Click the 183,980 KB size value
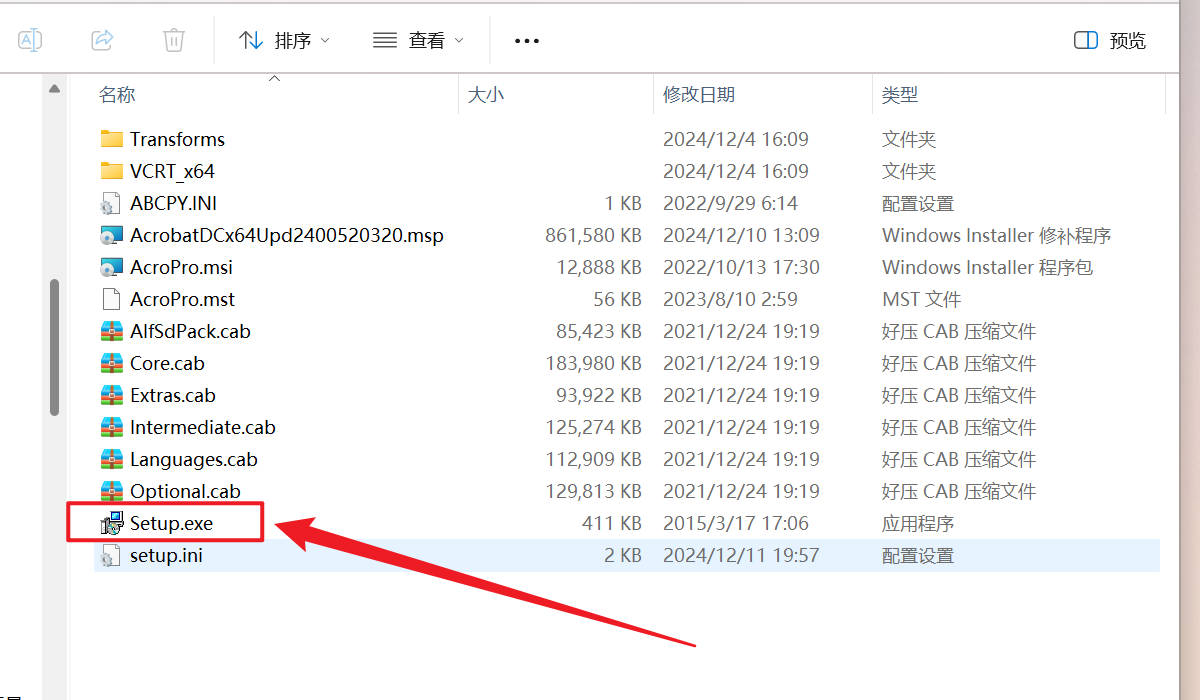The height and width of the screenshot is (700, 1200). [593, 363]
